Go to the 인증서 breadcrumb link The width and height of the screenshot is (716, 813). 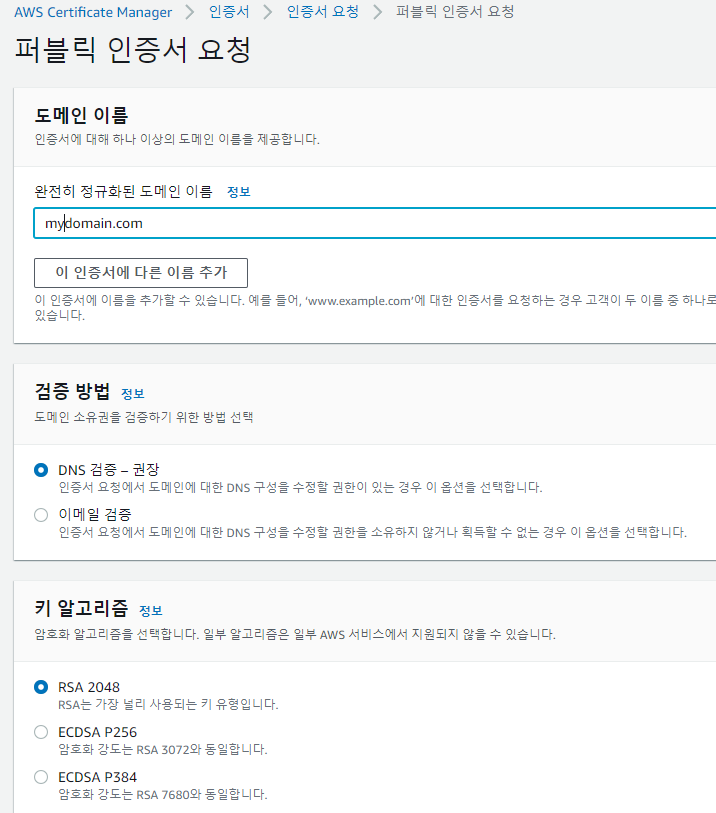229,12
